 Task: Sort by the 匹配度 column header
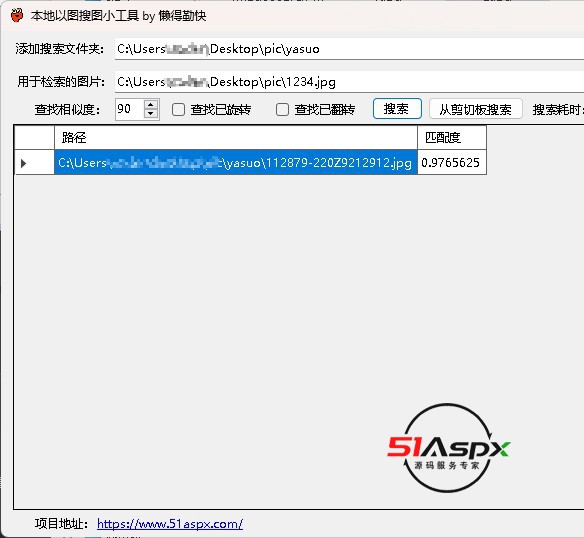tap(452, 137)
